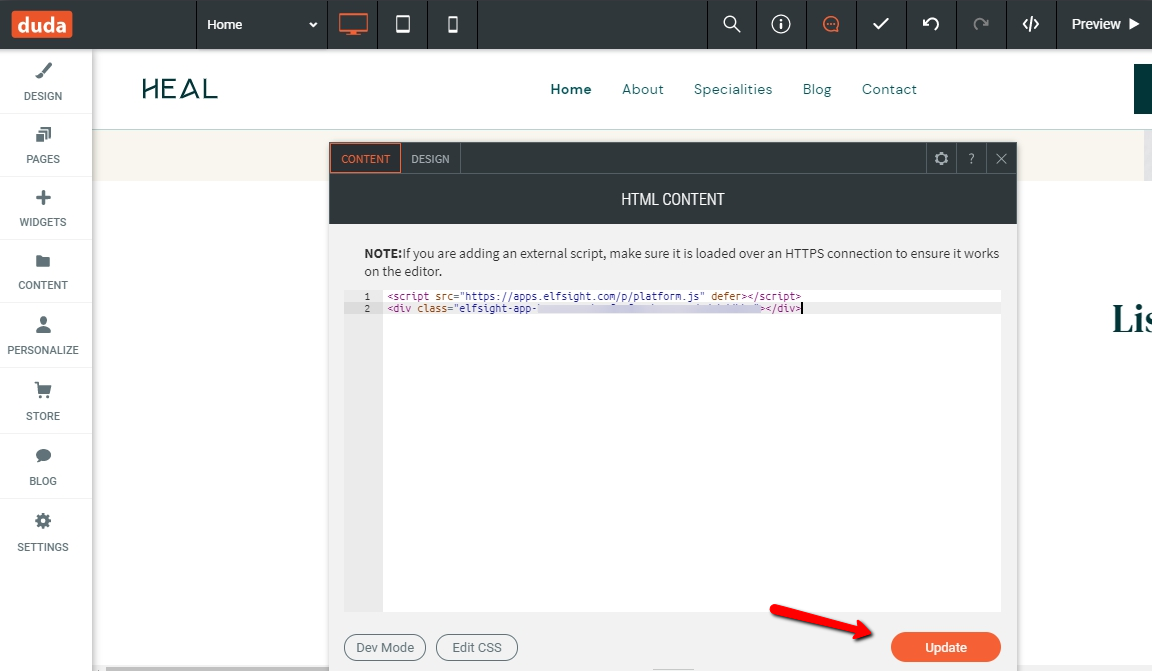Screen dimensions: 1152x671
Task: Click the script tag code line
Action: point(594,296)
